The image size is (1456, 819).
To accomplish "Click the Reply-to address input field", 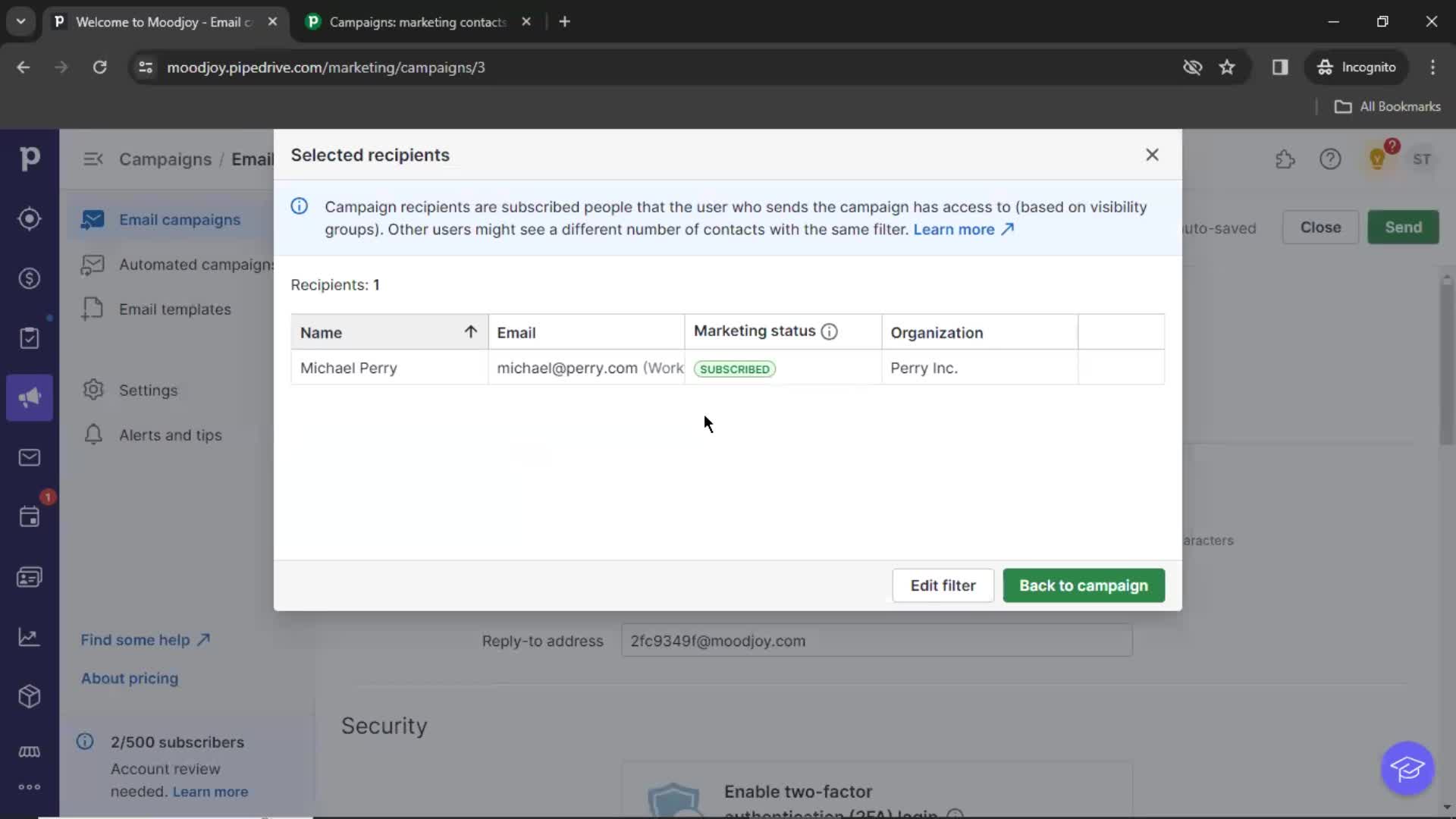I will (877, 641).
